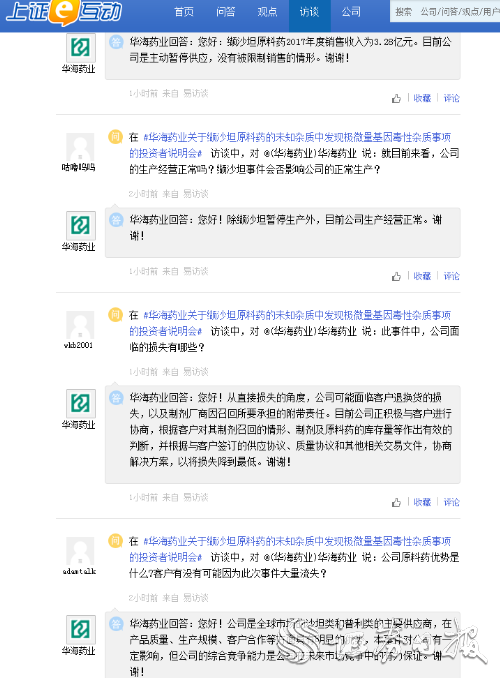Click the 上证e互动 site logo
Image resolution: width=500 pixels, height=678 pixels.
click(64, 13)
